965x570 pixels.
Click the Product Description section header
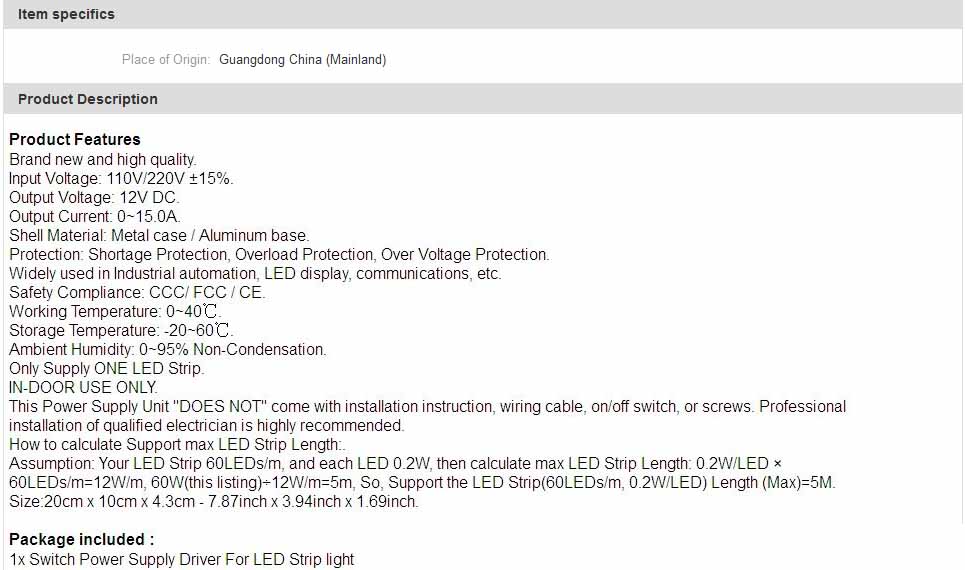click(x=88, y=99)
